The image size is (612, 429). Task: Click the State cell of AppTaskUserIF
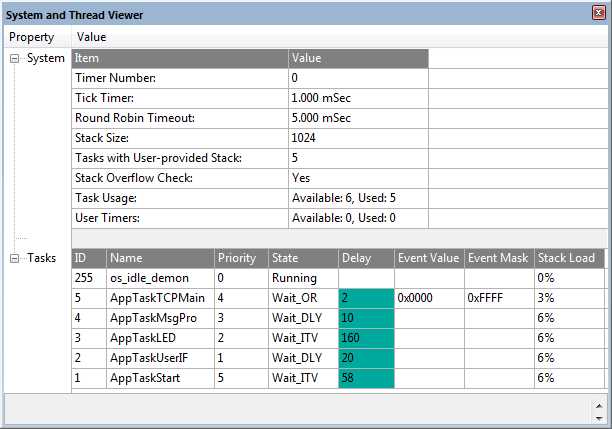303,358
